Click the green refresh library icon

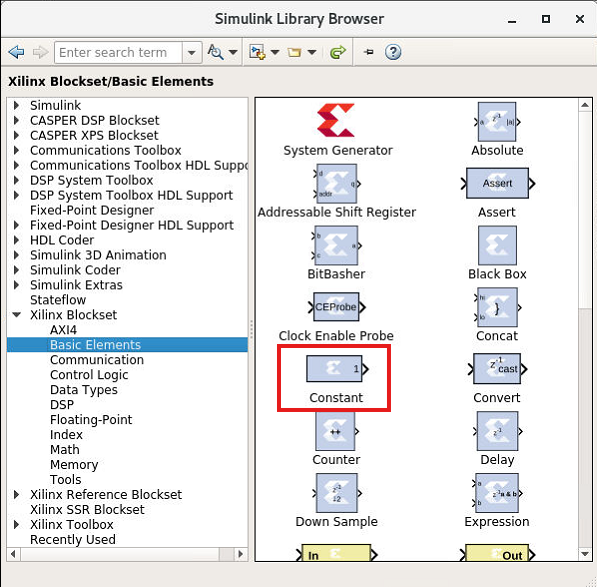pos(337,52)
